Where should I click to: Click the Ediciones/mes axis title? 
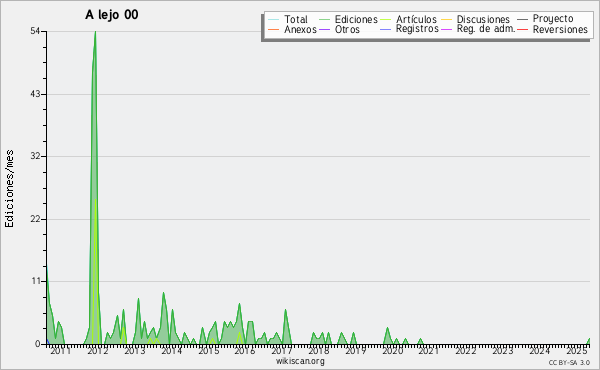pyautogui.click(x=9, y=189)
